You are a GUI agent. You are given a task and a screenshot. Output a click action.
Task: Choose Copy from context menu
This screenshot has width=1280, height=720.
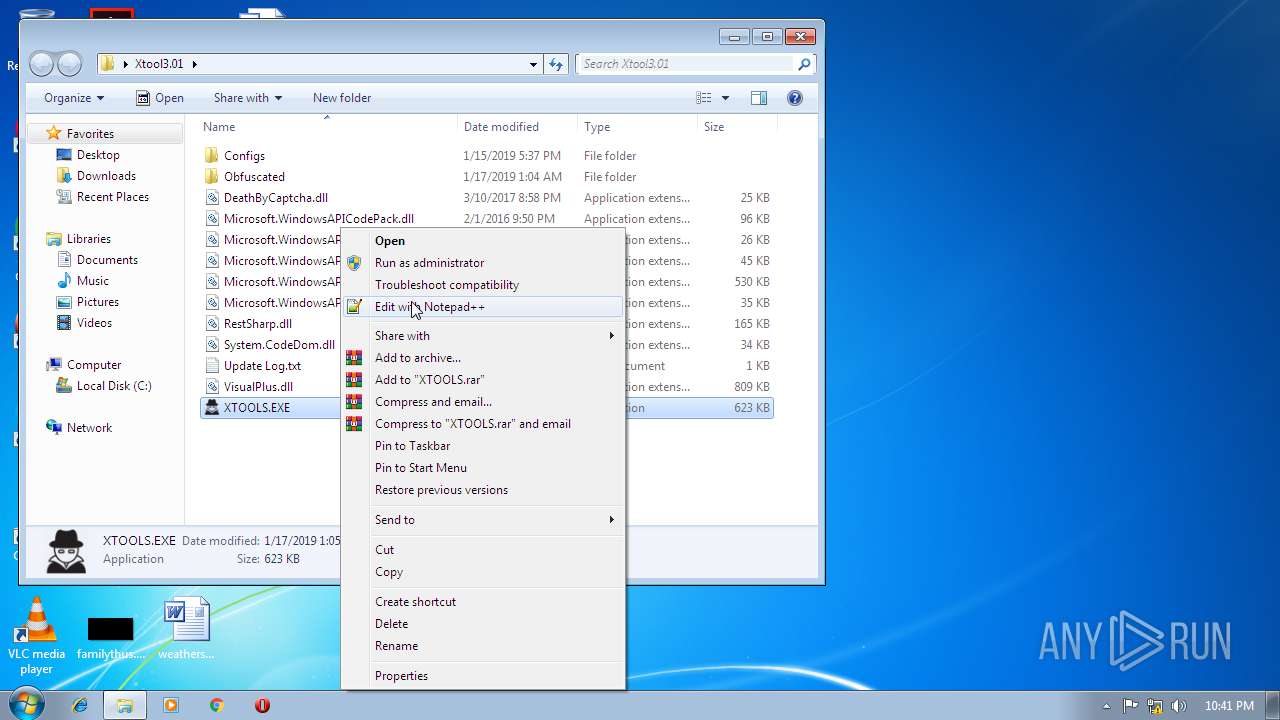click(483, 572)
